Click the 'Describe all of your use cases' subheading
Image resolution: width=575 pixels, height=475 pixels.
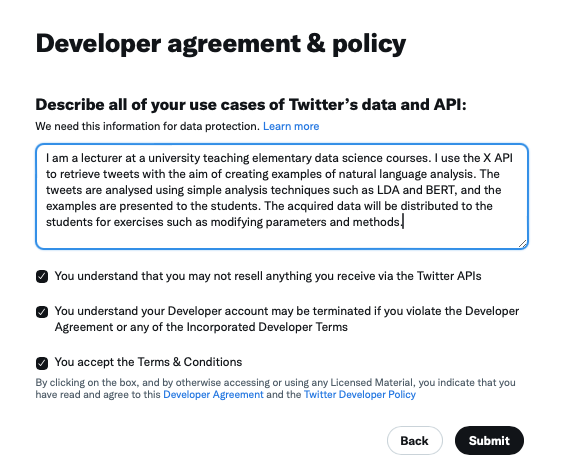tap(251, 105)
